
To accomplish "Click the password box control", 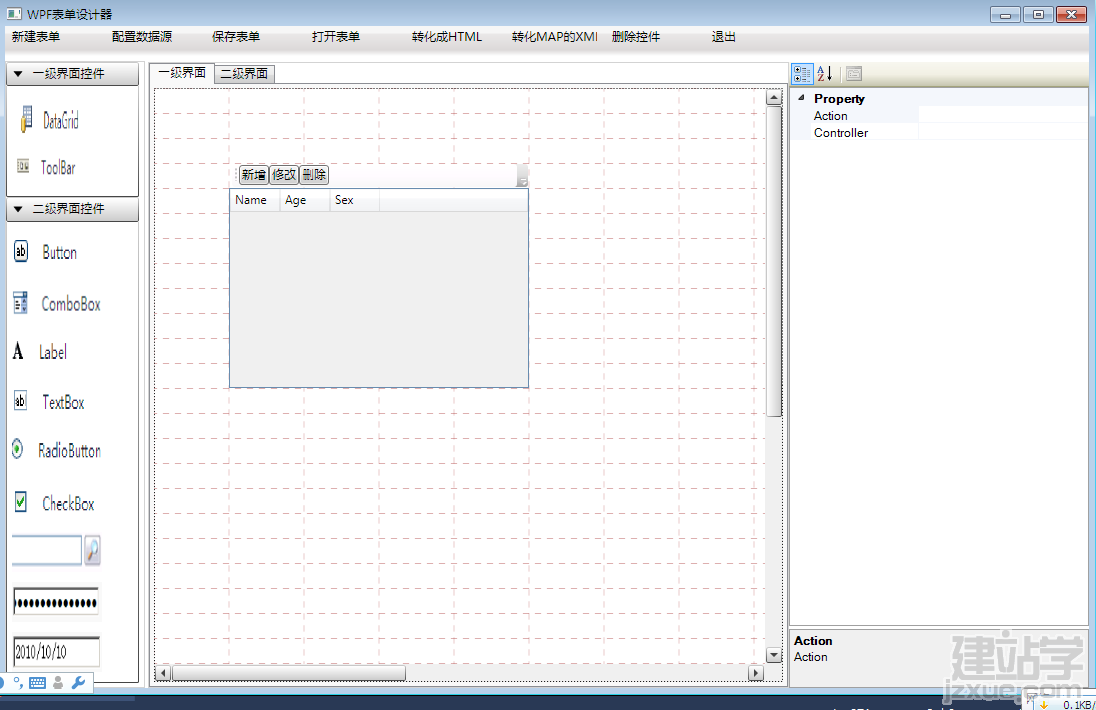I will click(56, 602).
